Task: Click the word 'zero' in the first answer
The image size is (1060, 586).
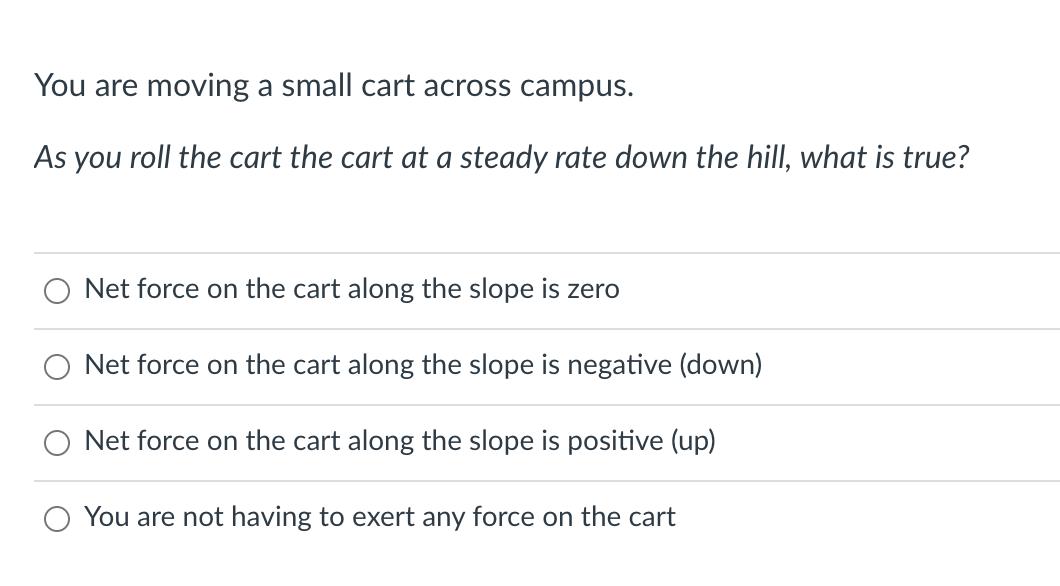Action: pos(593,289)
